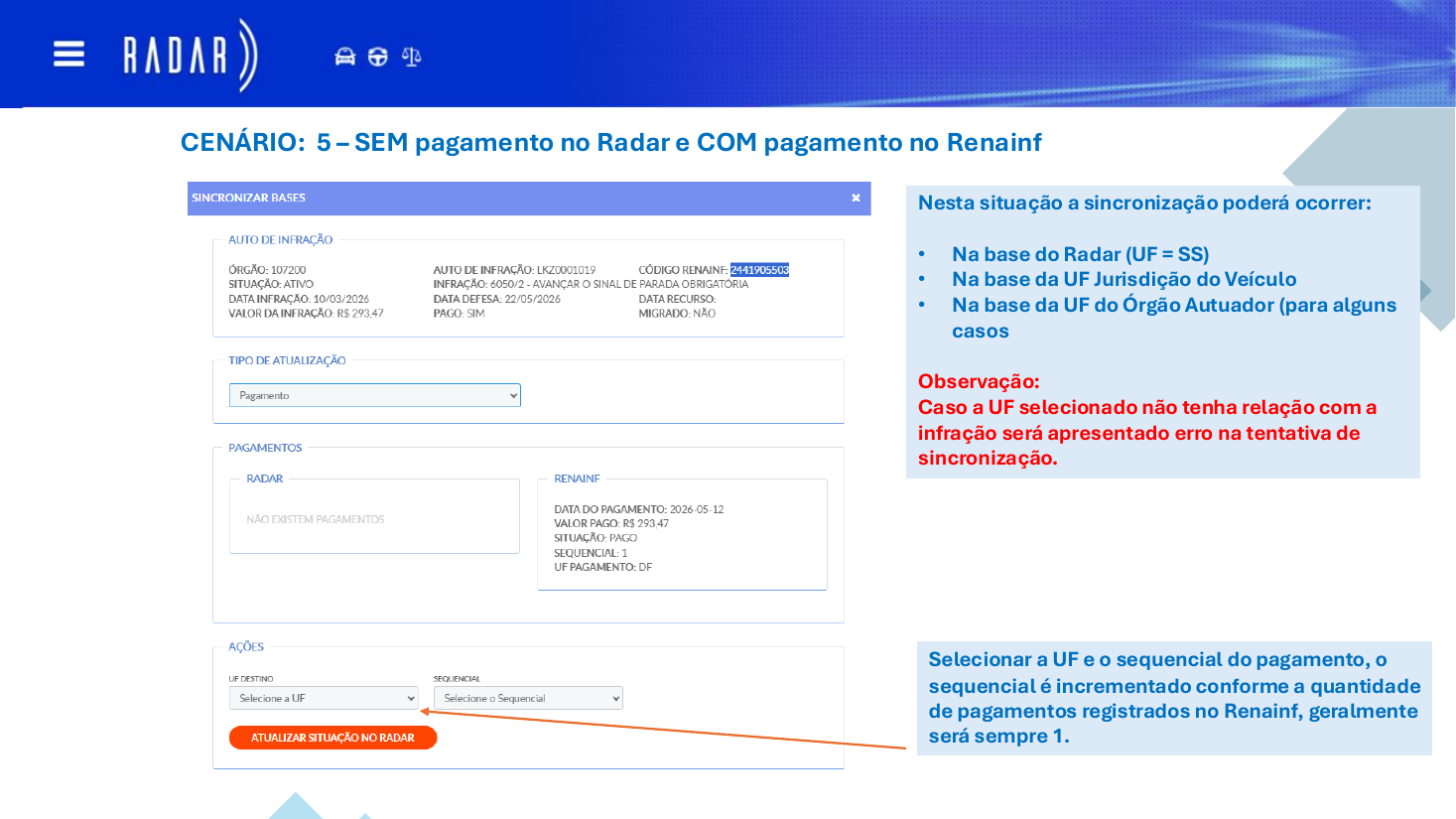Click the Não Existem Pagamentos text
The width and height of the screenshot is (1456, 819).
(x=315, y=519)
